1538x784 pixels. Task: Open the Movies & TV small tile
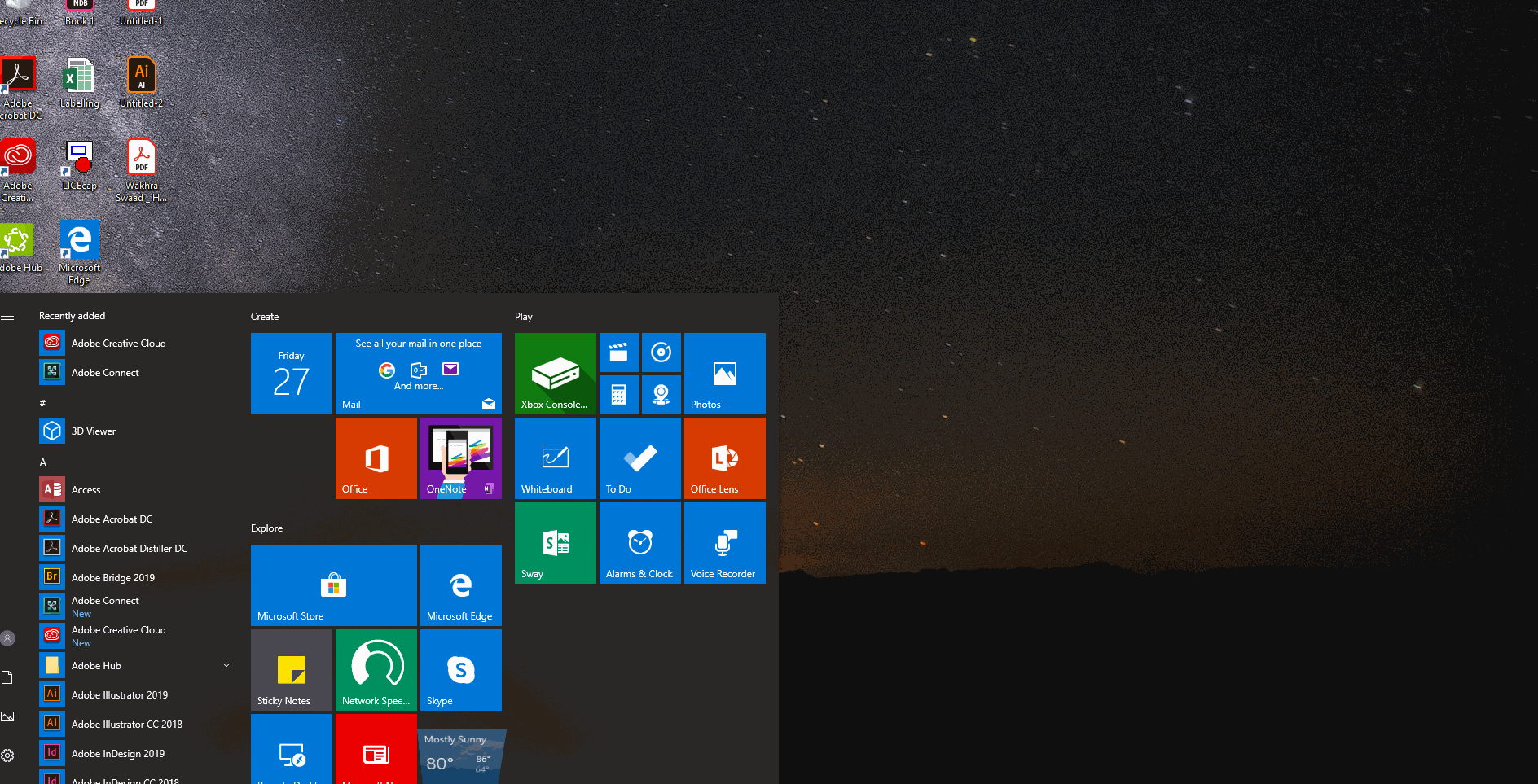(618, 353)
